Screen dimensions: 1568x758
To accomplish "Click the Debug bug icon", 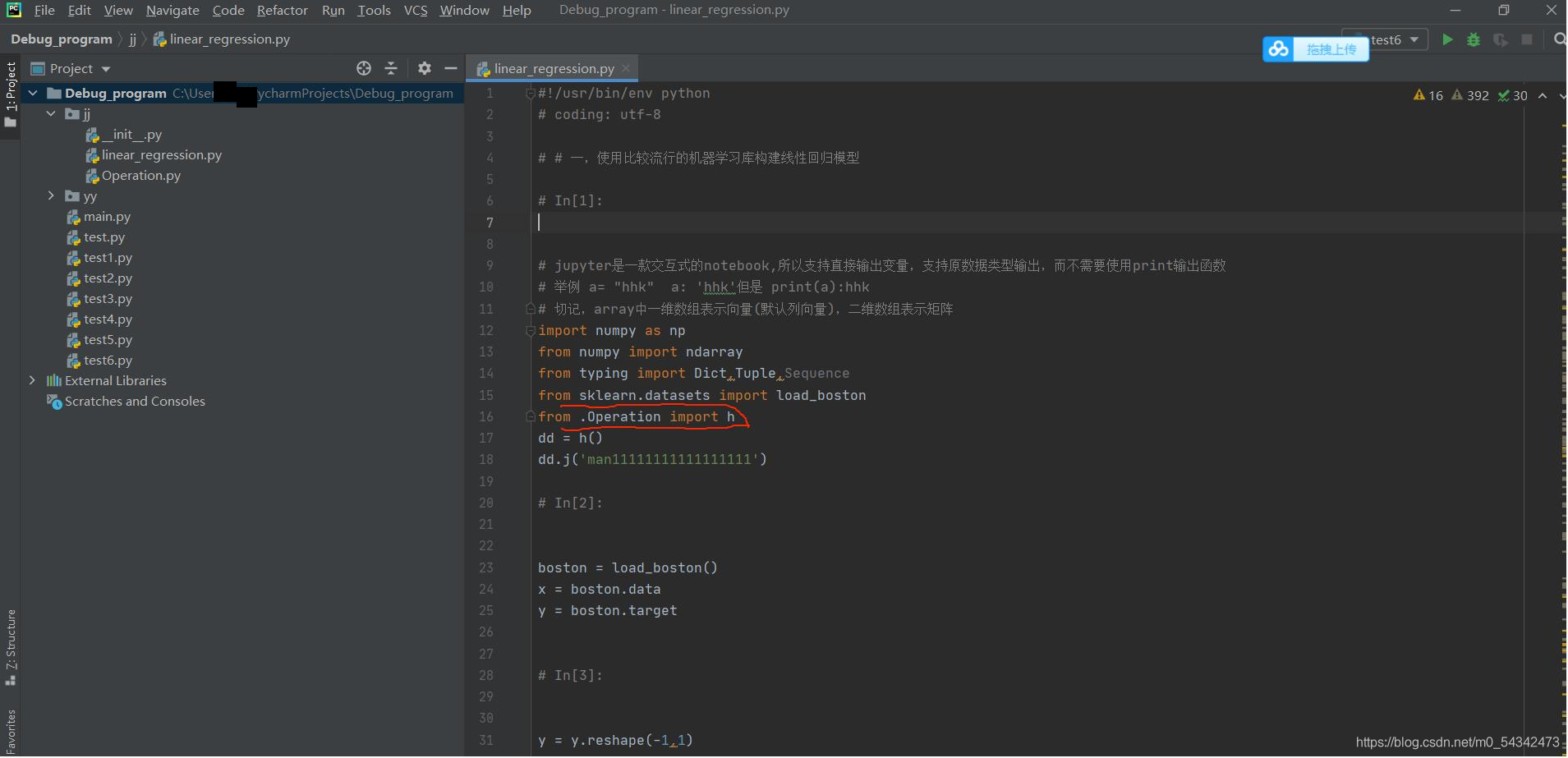I will pyautogui.click(x=1474, y=39).
